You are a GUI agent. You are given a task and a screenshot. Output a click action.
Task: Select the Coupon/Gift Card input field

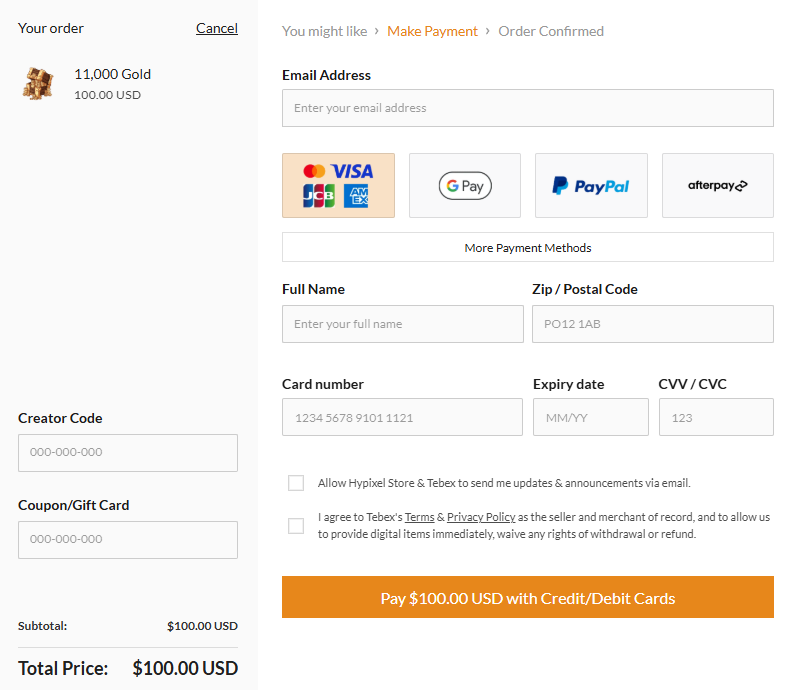tap(127, 539)
